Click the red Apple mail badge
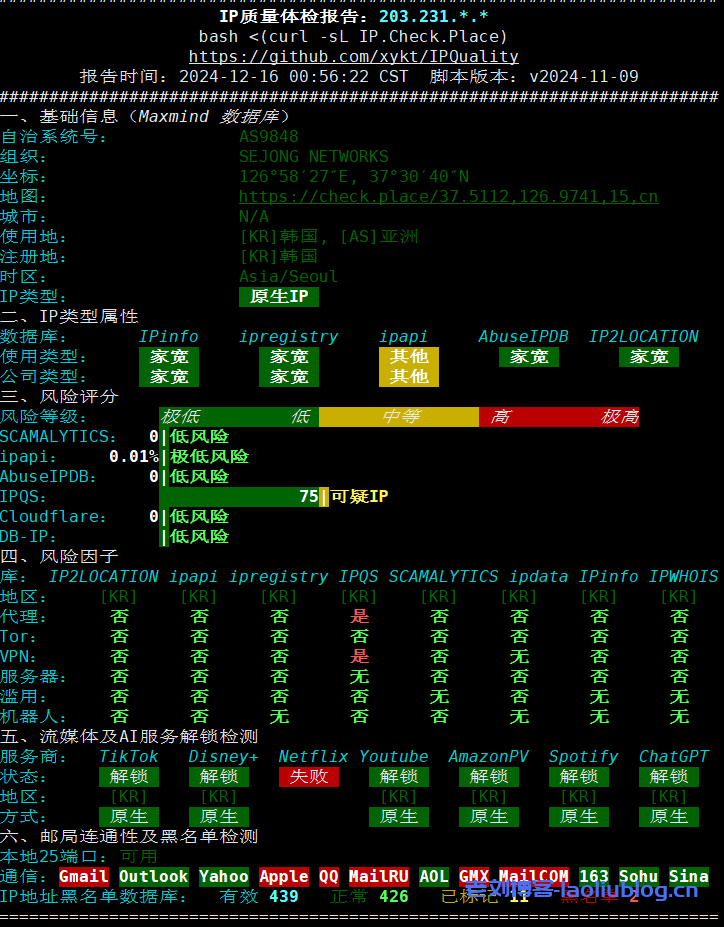724x927 pixels. click(x=283, y=876)
